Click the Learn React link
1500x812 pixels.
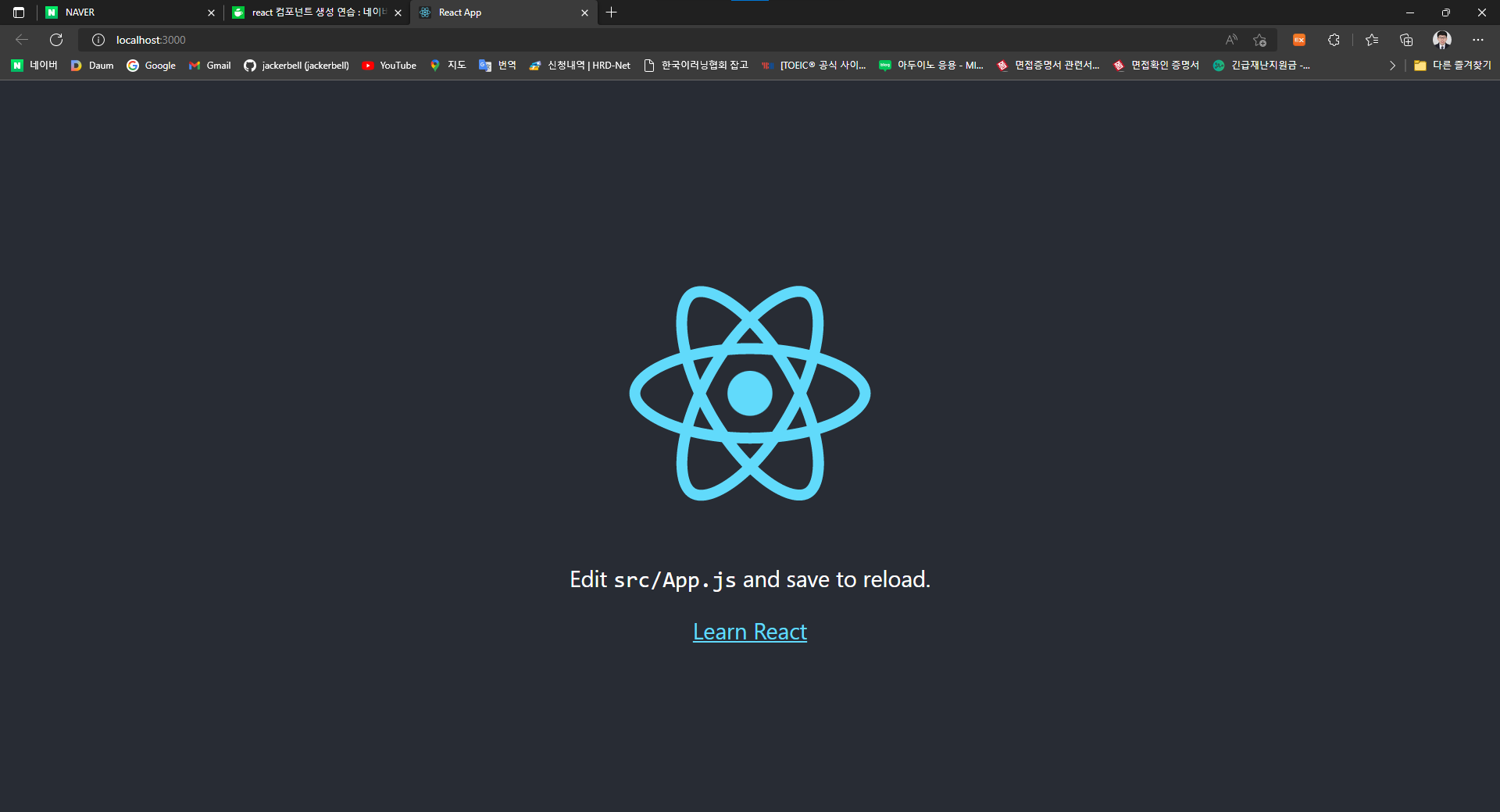pyautogui.click(x=750, y=632)
